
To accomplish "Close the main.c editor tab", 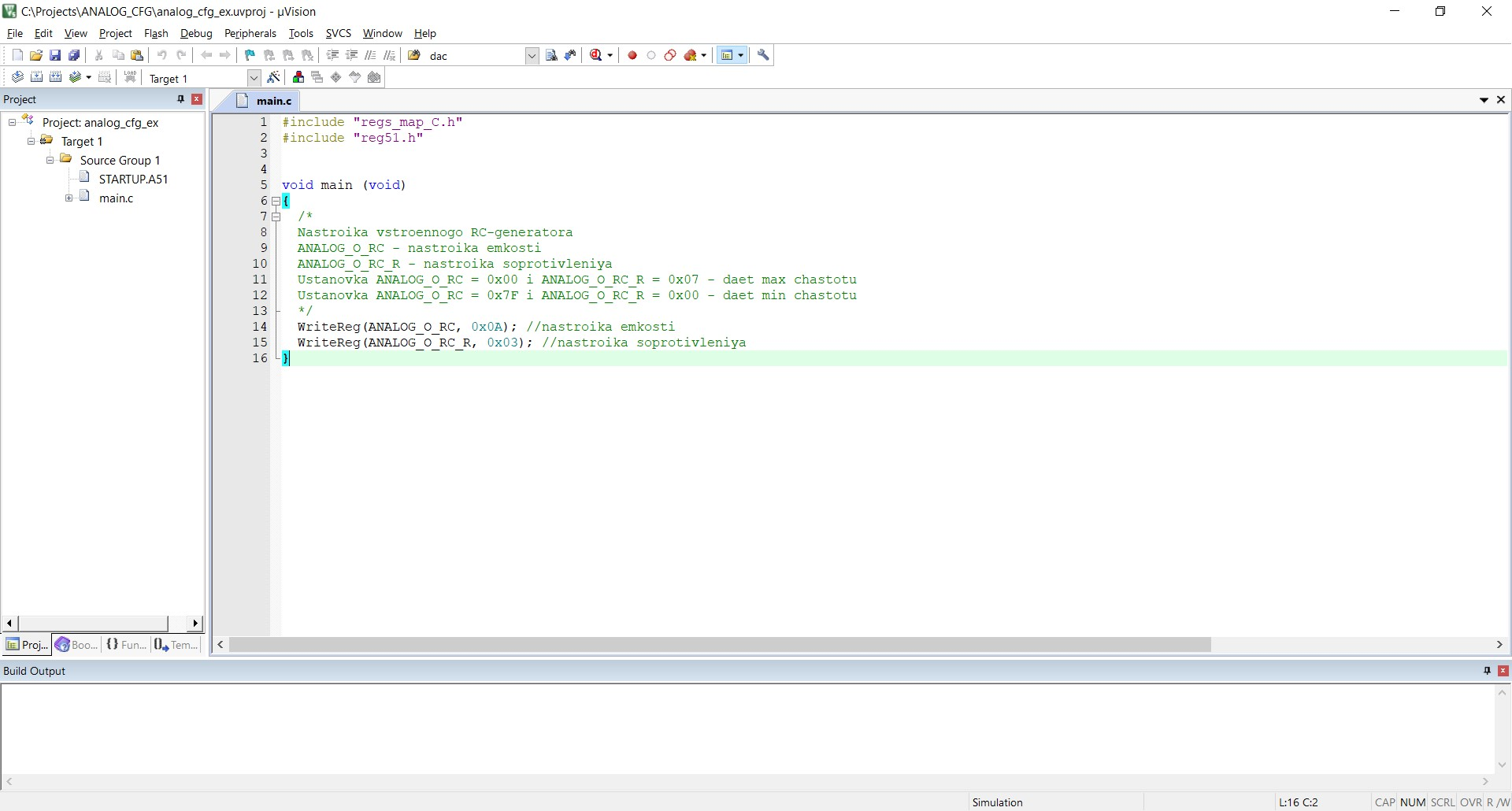I will click(x=1500, y=100).
